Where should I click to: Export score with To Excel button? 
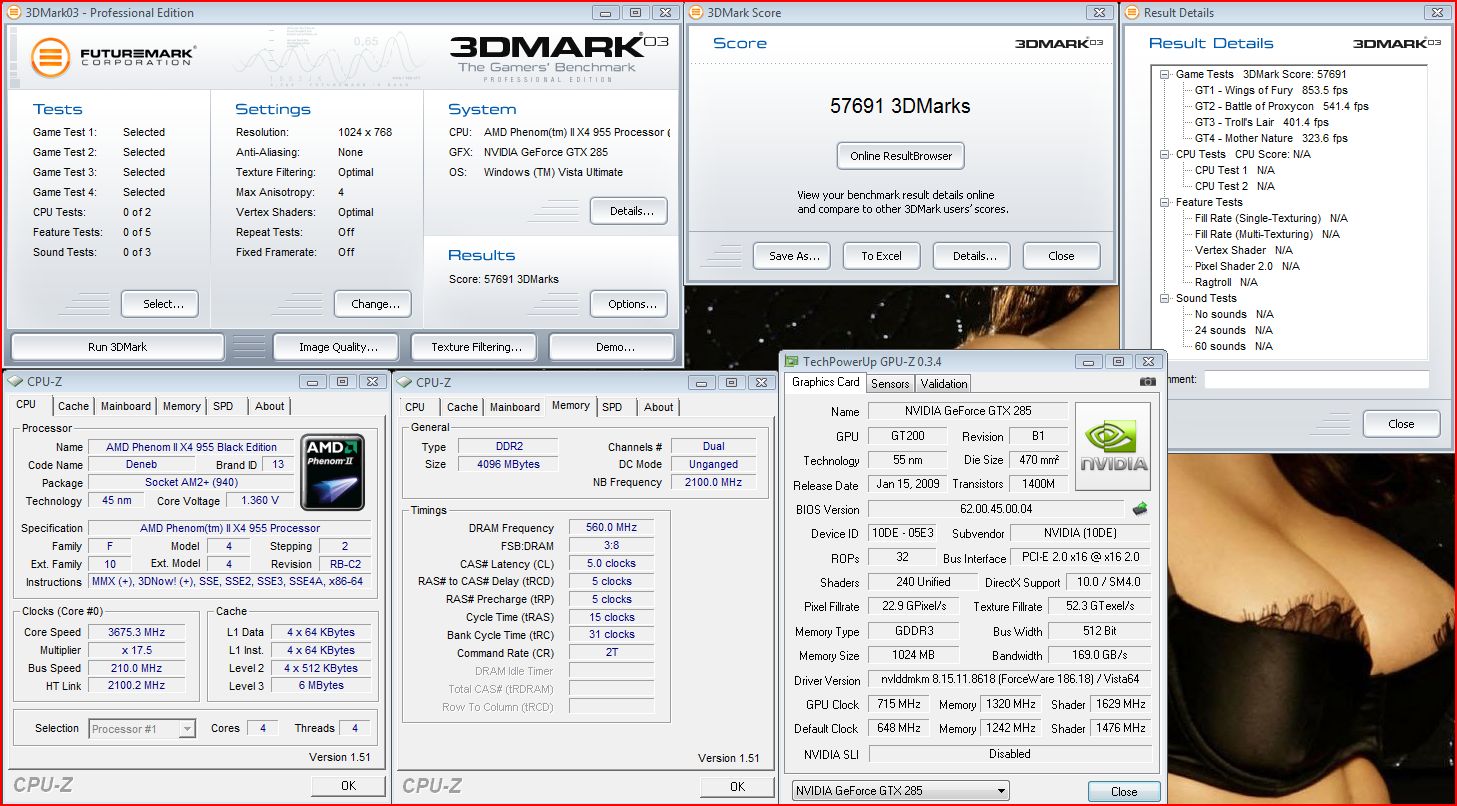point(881,256)
